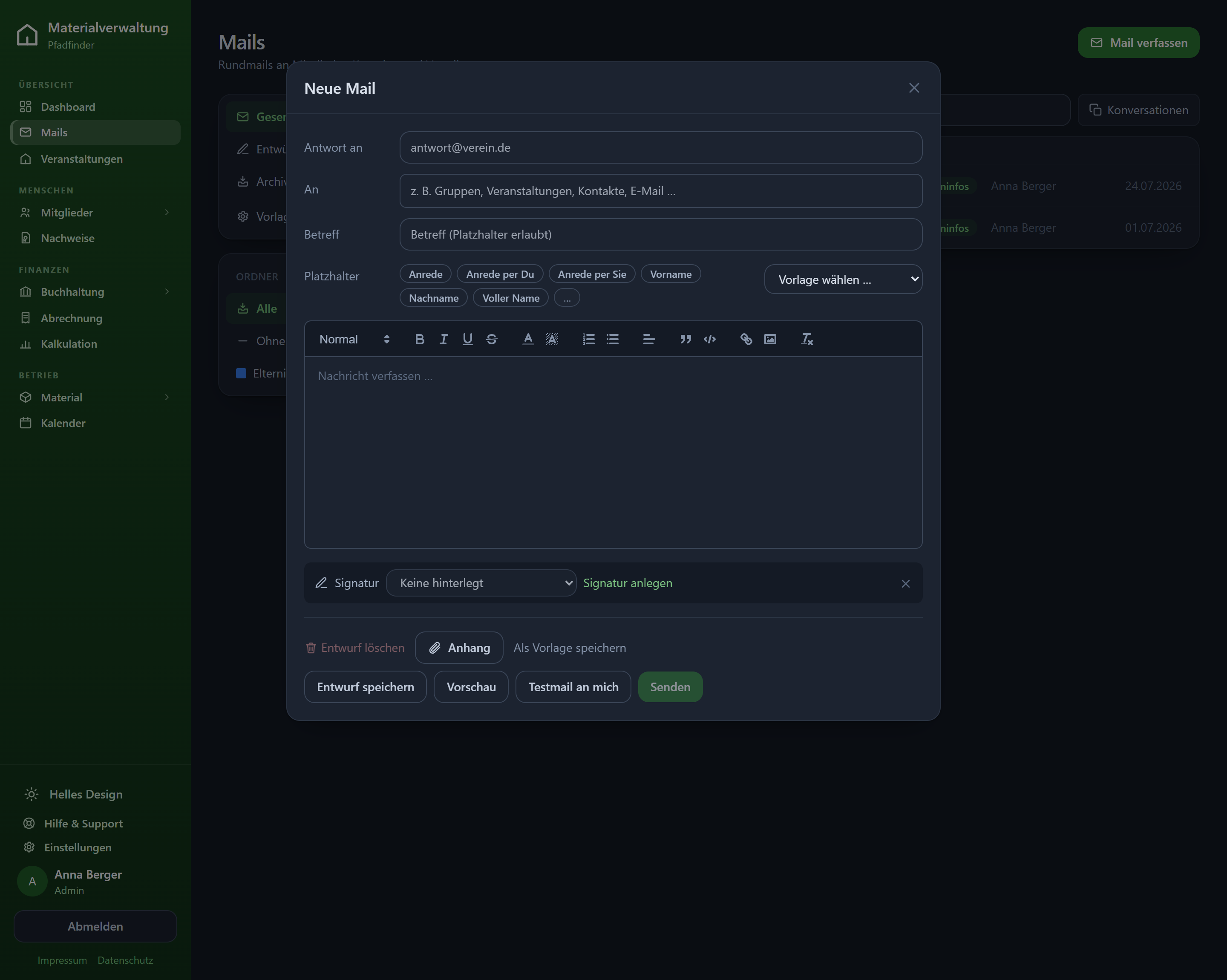
Task: Click the Senden button
Action: [x=670, y=687]
